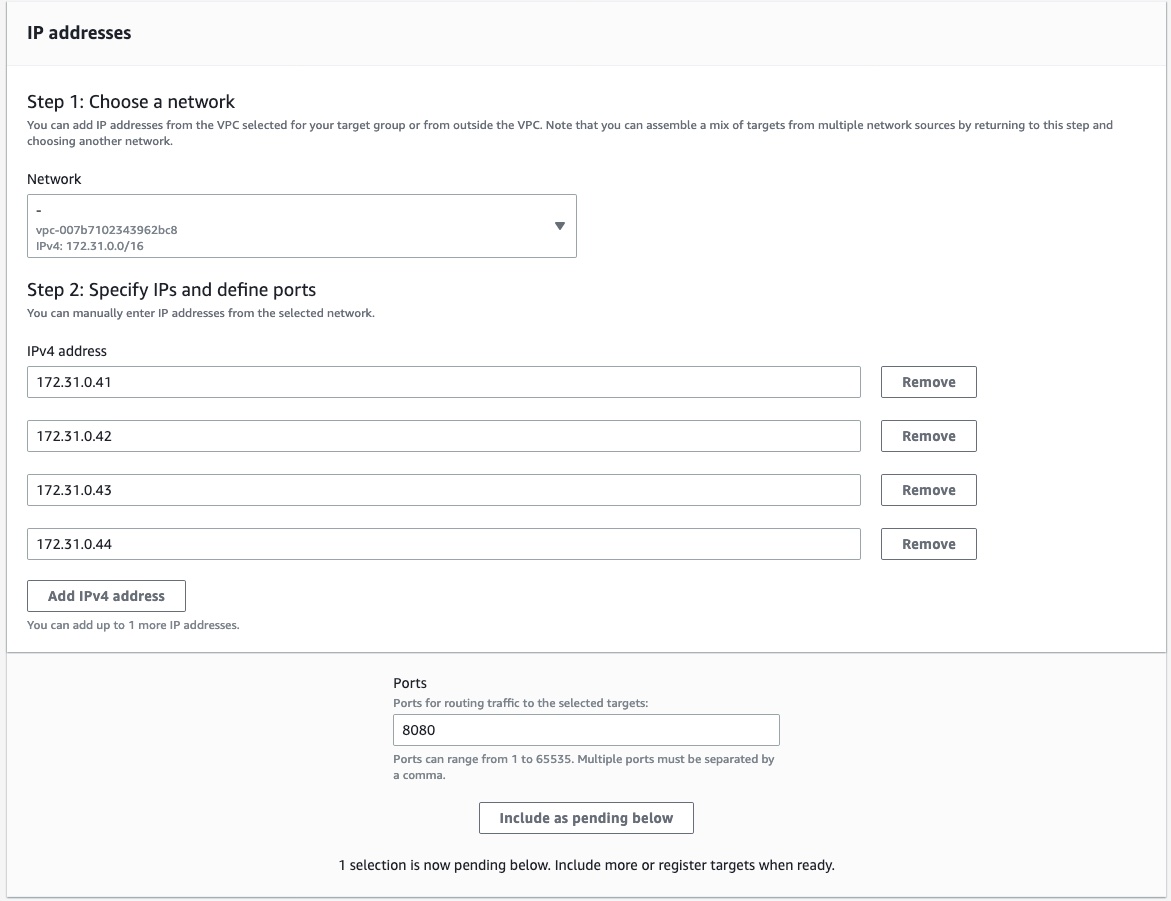
Task: Open the Network dropdown arrow
Action: (560, 226)
